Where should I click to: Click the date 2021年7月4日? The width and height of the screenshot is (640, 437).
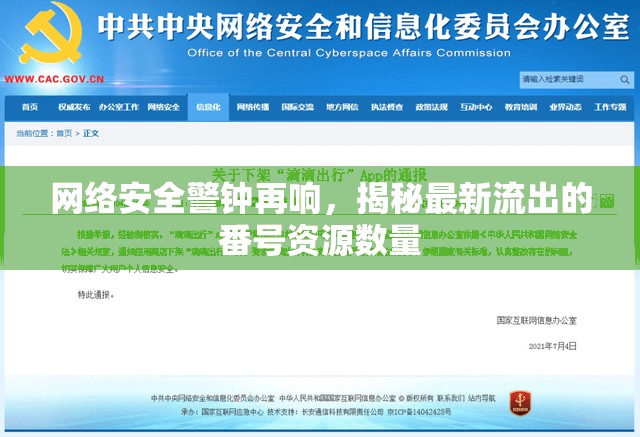pos(553,346)
